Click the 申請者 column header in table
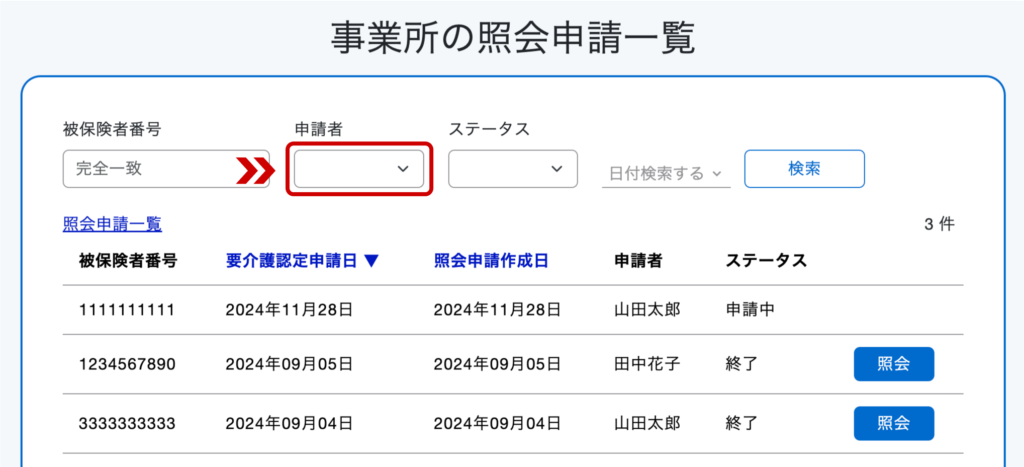Screen dimensions: 1024x467 click(x=638, y=261)
